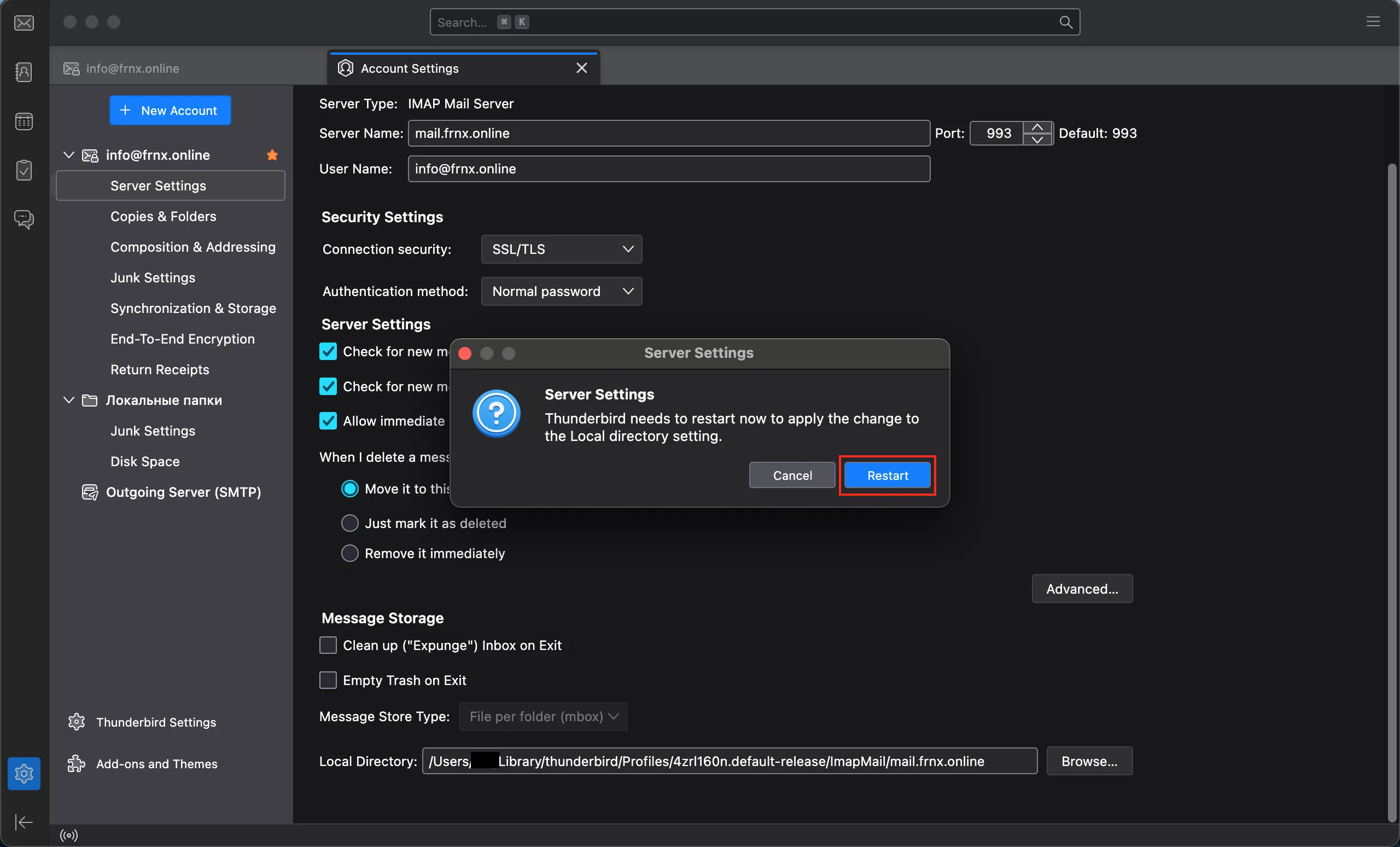
Task: Open Connection security dropdown SSL/TLS
Action: coord(561,249)
